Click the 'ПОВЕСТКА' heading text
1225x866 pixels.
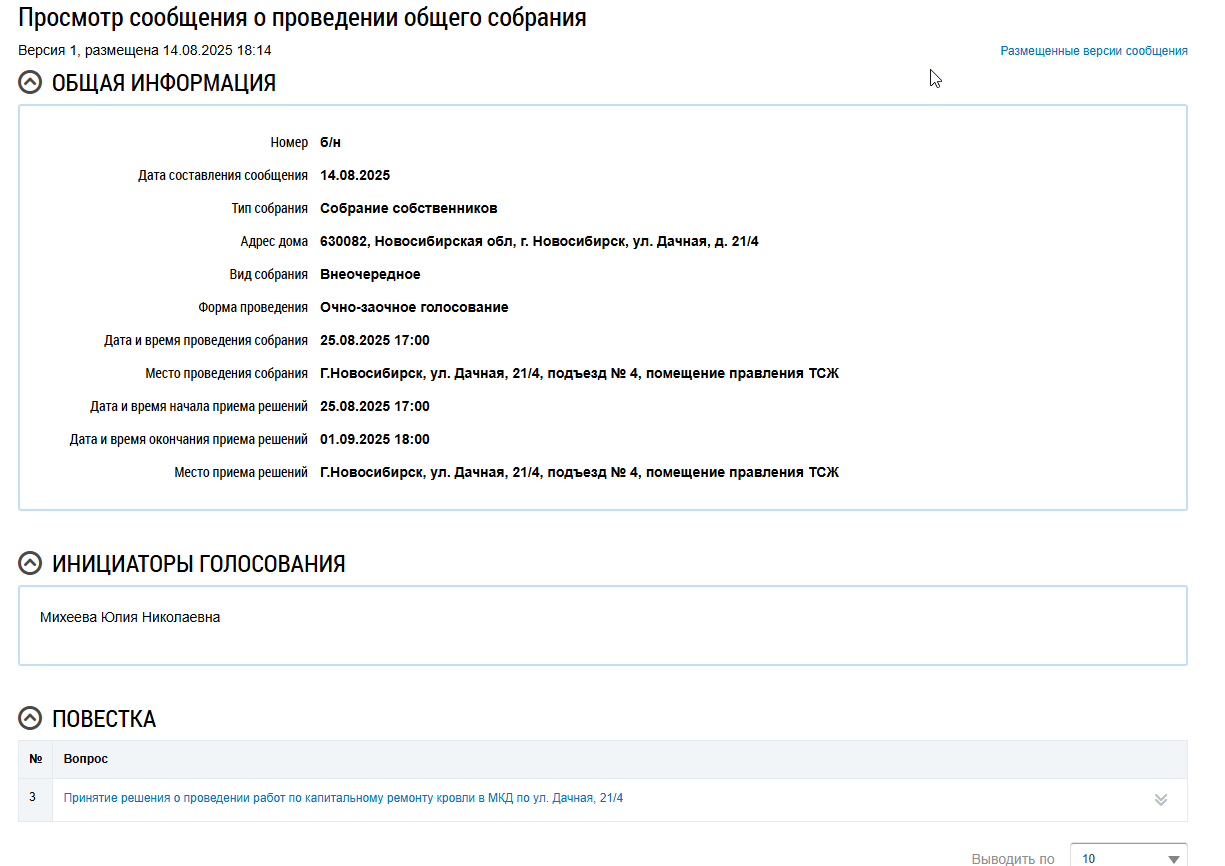104,719
